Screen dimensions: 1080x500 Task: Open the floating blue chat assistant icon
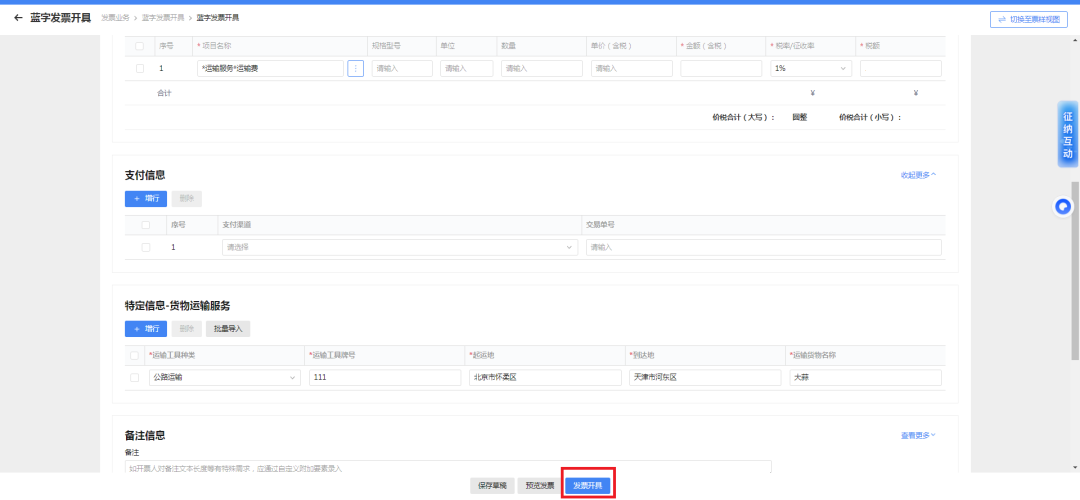click(x=1064, y=207)
